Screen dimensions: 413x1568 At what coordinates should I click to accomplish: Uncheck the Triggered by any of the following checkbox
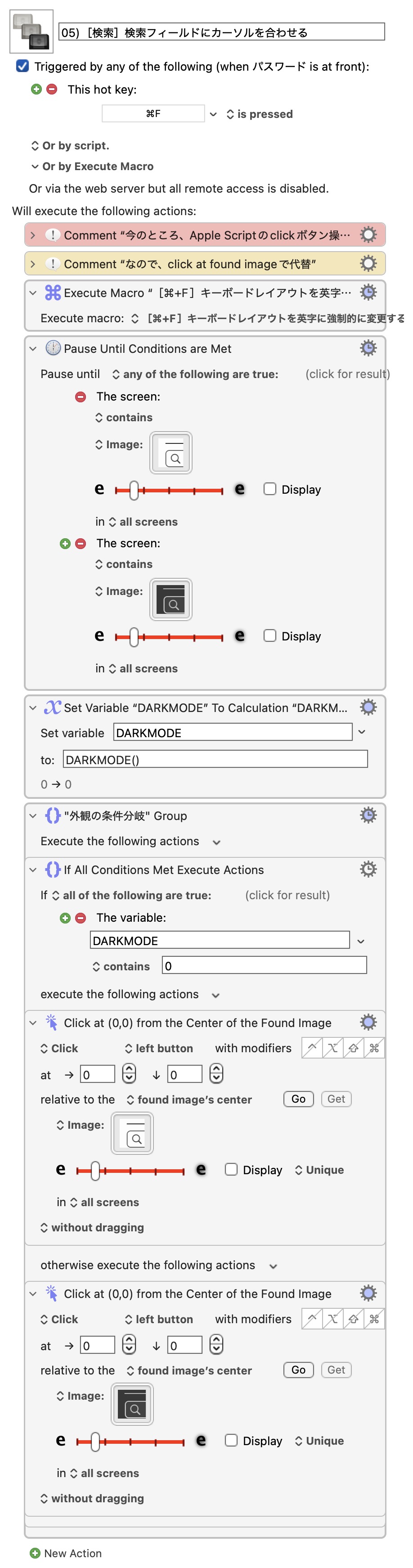(x=22, y=66)
